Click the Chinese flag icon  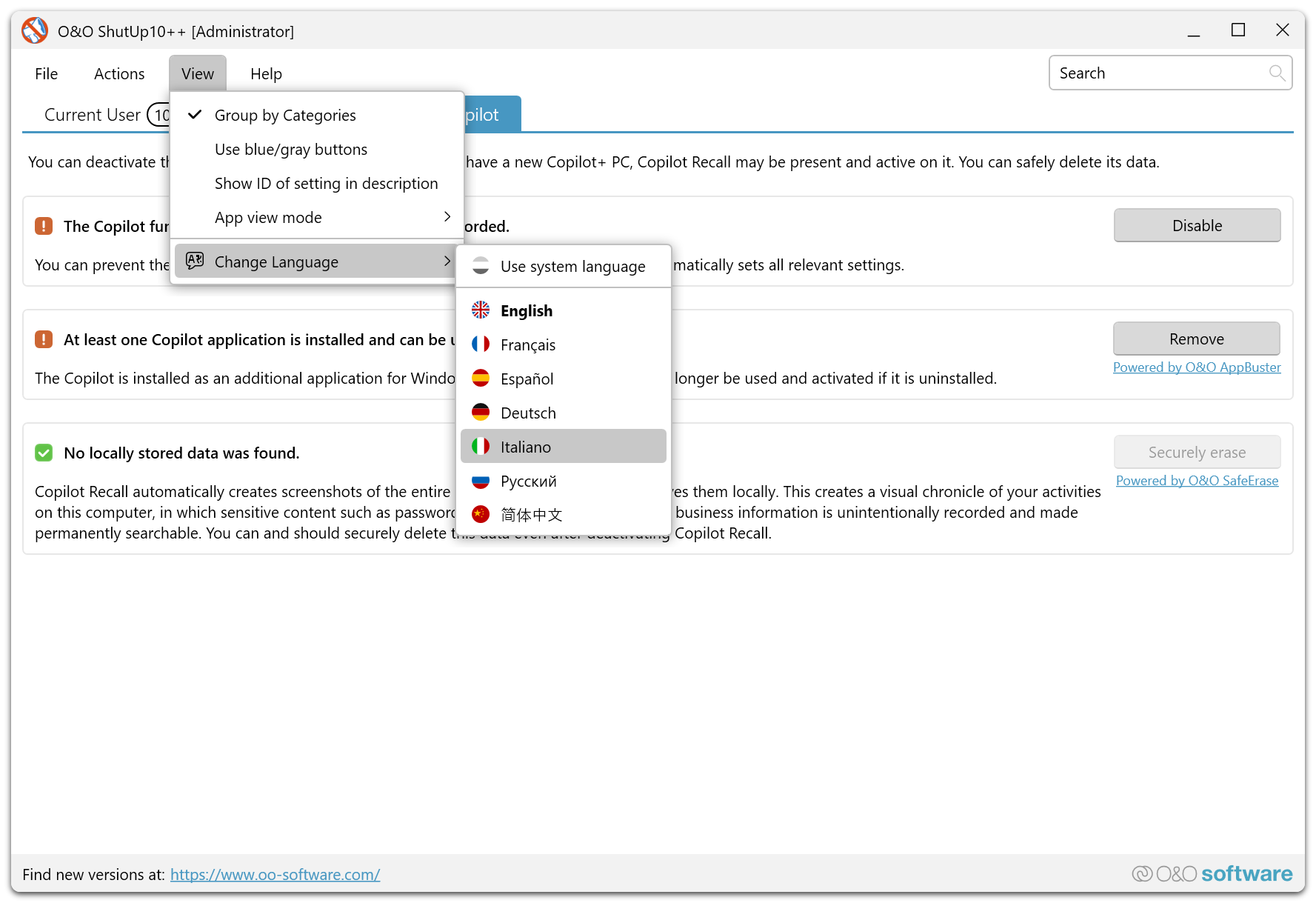click(x=481, y=514)
